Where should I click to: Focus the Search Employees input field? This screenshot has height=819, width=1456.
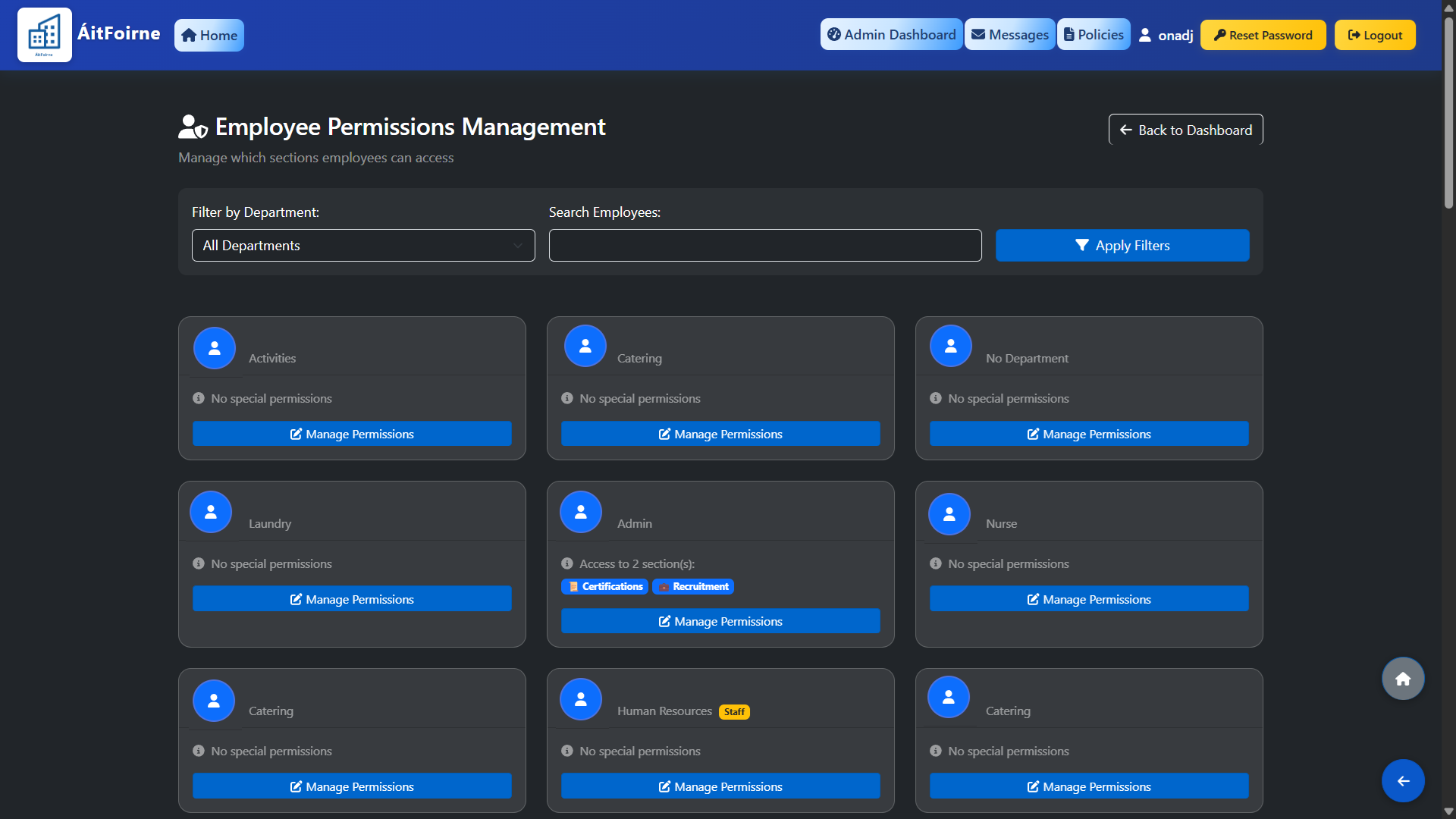pyautogui.click(x=765, y=246)
